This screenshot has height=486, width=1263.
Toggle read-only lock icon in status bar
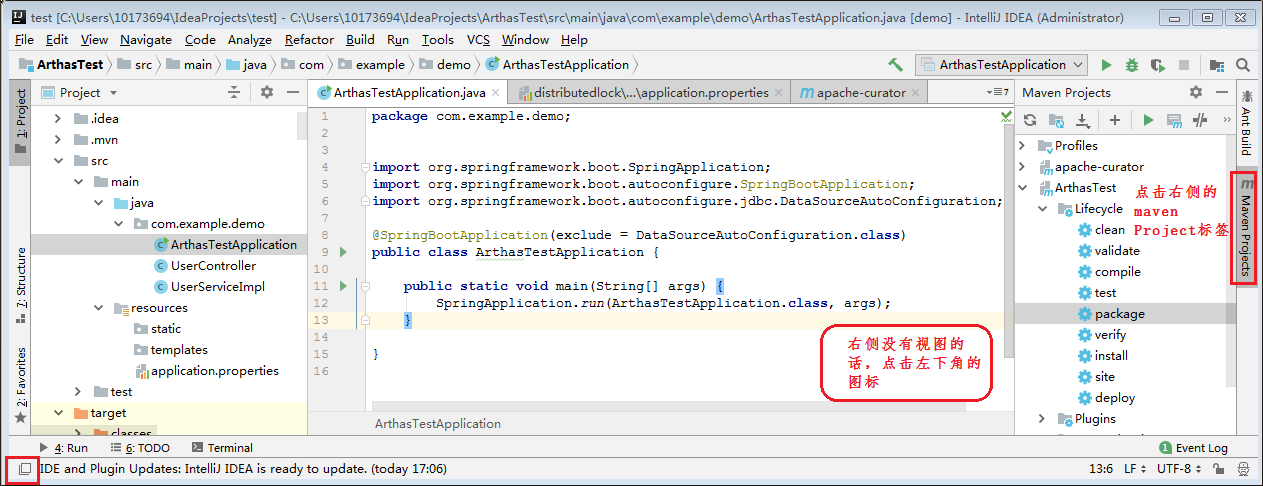pyautogui.click(x=1219, y=468)
